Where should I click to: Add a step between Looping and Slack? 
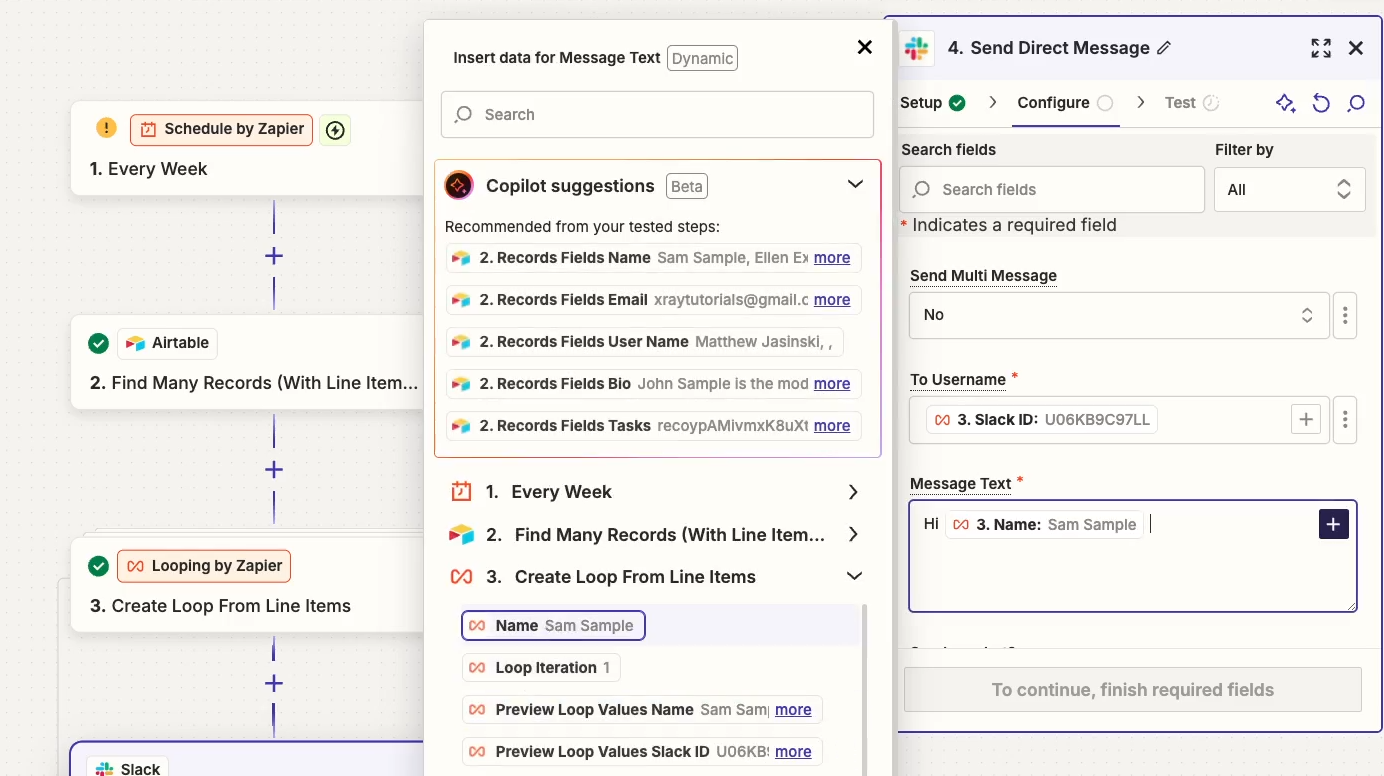273,684
